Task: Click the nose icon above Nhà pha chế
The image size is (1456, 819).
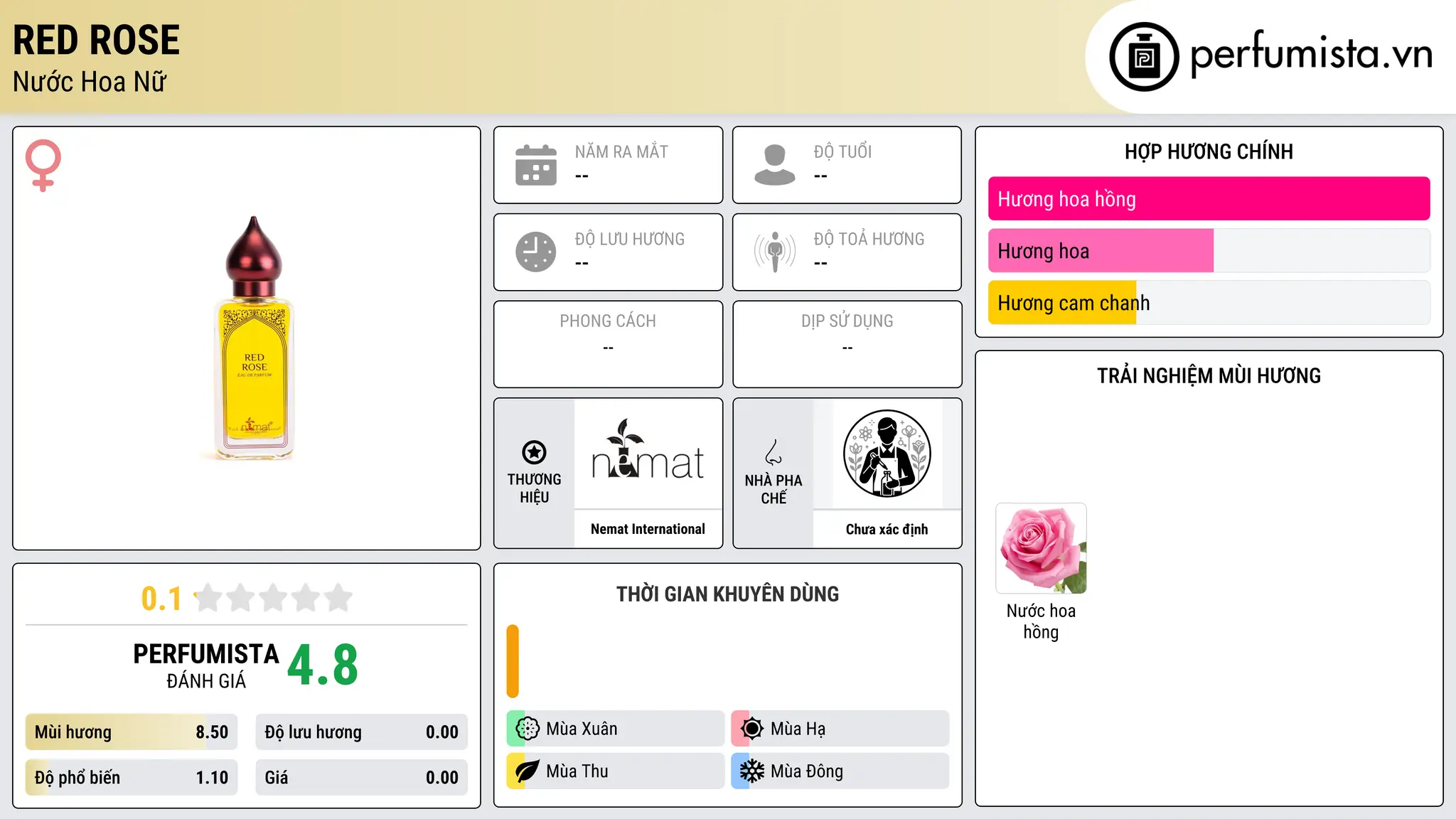Action: tap(773, 452)
